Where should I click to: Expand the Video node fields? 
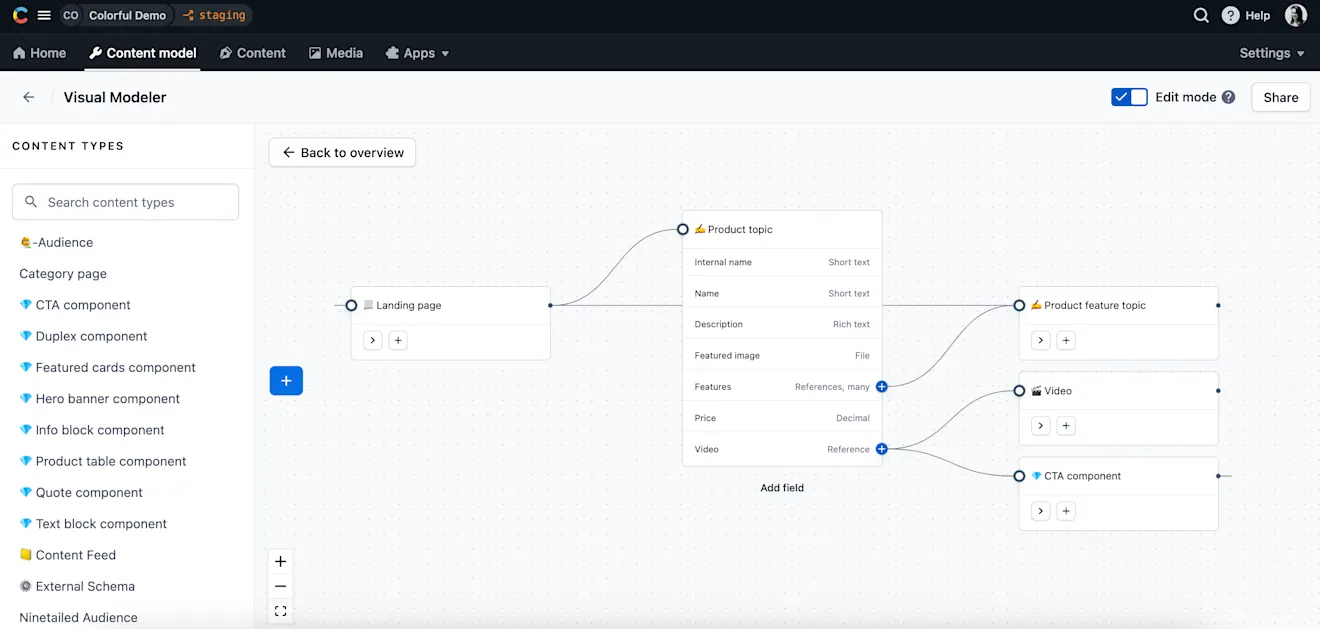1041,426
